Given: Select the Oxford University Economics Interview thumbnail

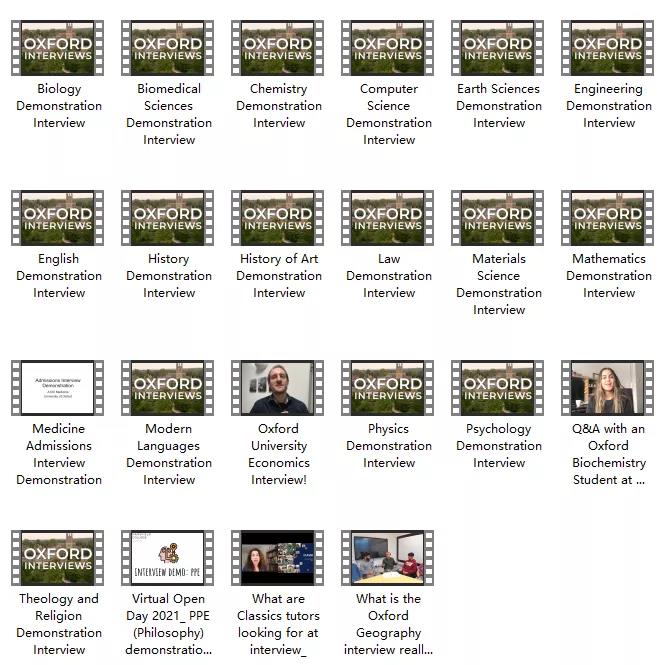Looking at the screenshot, I should tap(277, 388).
